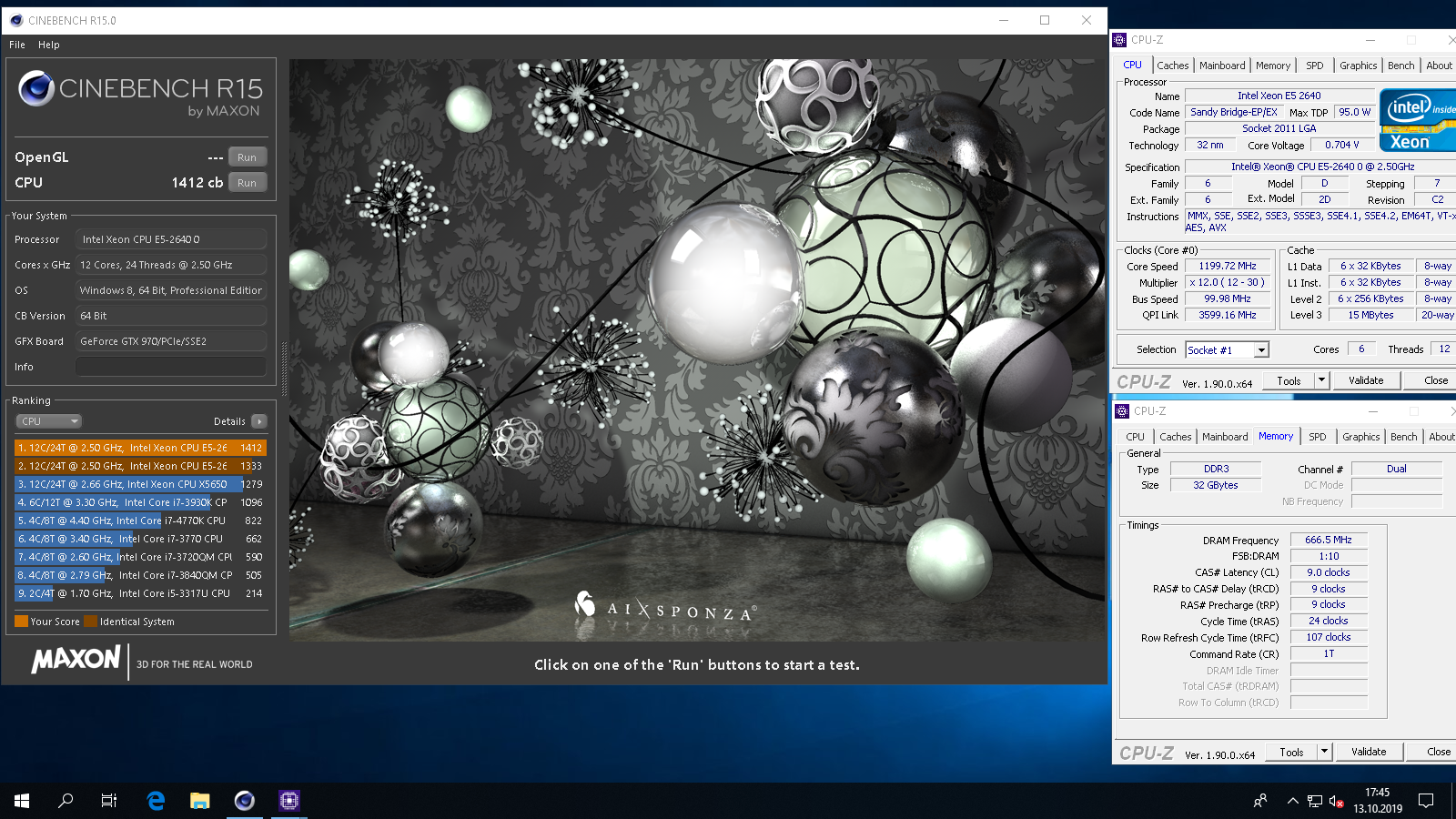Open Details arrow in Ranking panel
This screenshot has width=1456, height=819.
(x=259, y=421)
